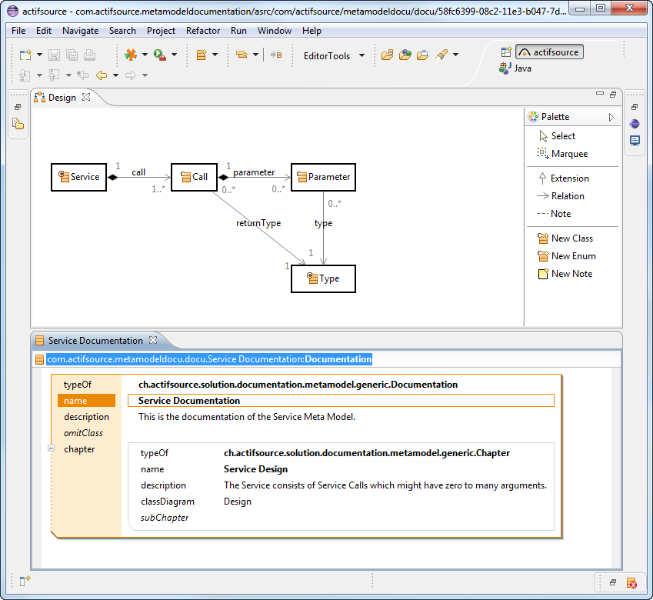Image resolution: width=653 pixels, height=600 pixels.
Task: Collapse the Palette panel arrow
Action: [x=611, y=117]
